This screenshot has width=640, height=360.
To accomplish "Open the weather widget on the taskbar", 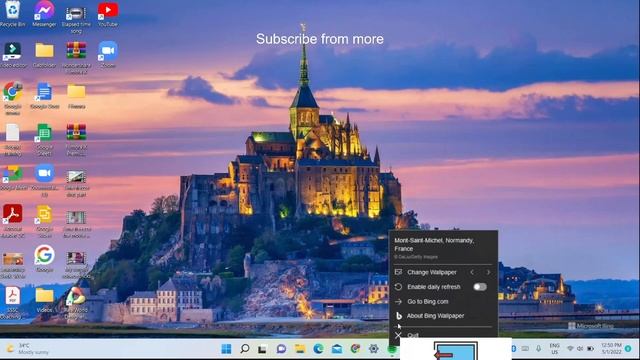I will [x=27, y=349].
